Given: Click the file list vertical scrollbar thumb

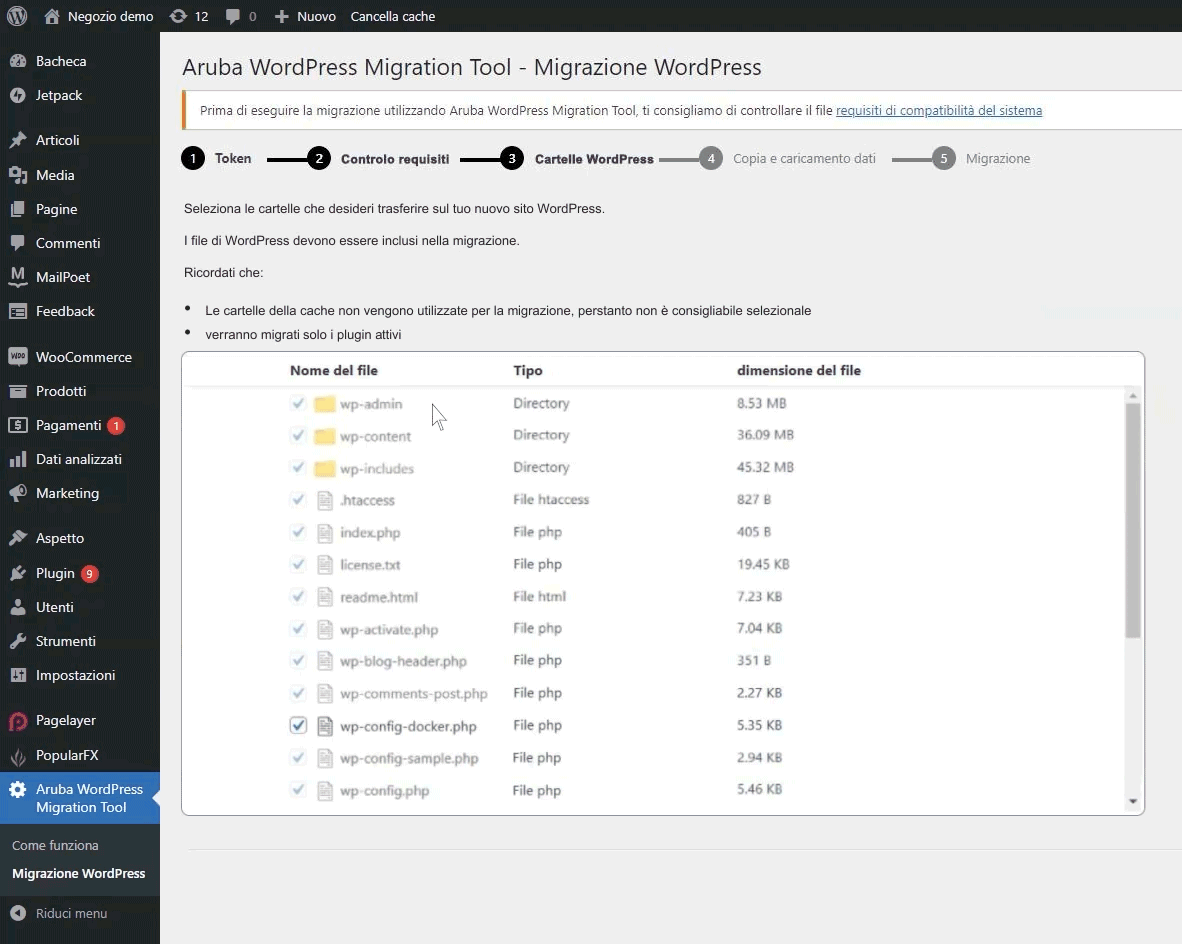Looking at the screenshot, I should coord(1133,520).
